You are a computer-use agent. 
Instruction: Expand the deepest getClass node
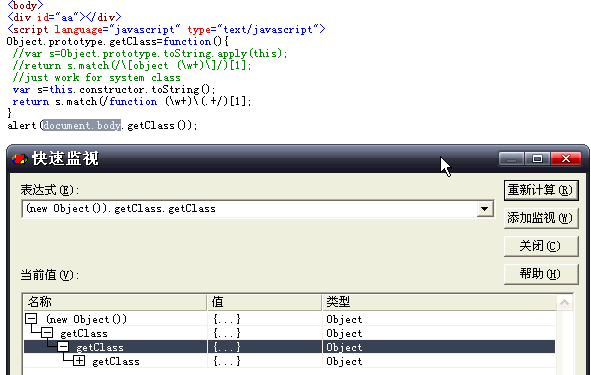tap(79, 361)
